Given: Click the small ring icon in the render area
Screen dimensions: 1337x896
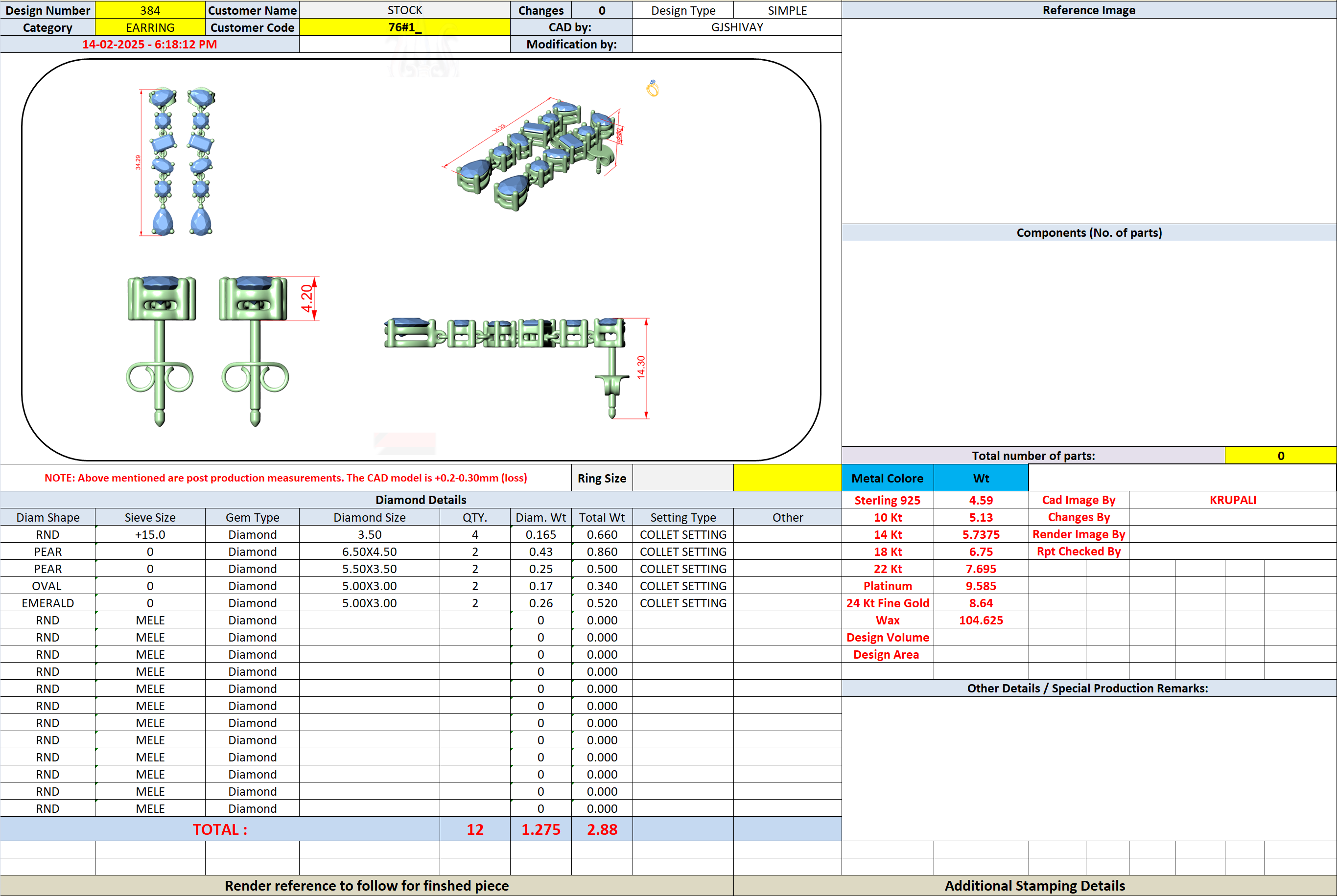Looking at the screenshot, I should point(653,88).
